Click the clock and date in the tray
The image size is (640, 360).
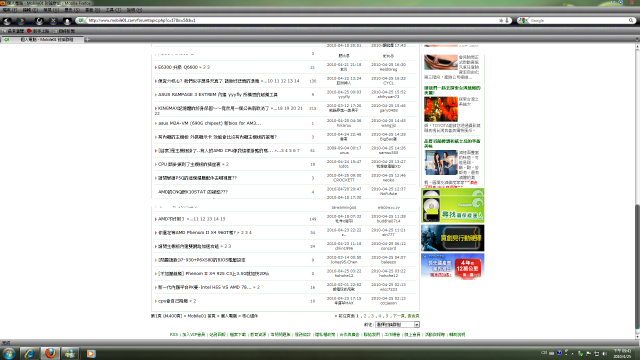click(x=622, y=353)
